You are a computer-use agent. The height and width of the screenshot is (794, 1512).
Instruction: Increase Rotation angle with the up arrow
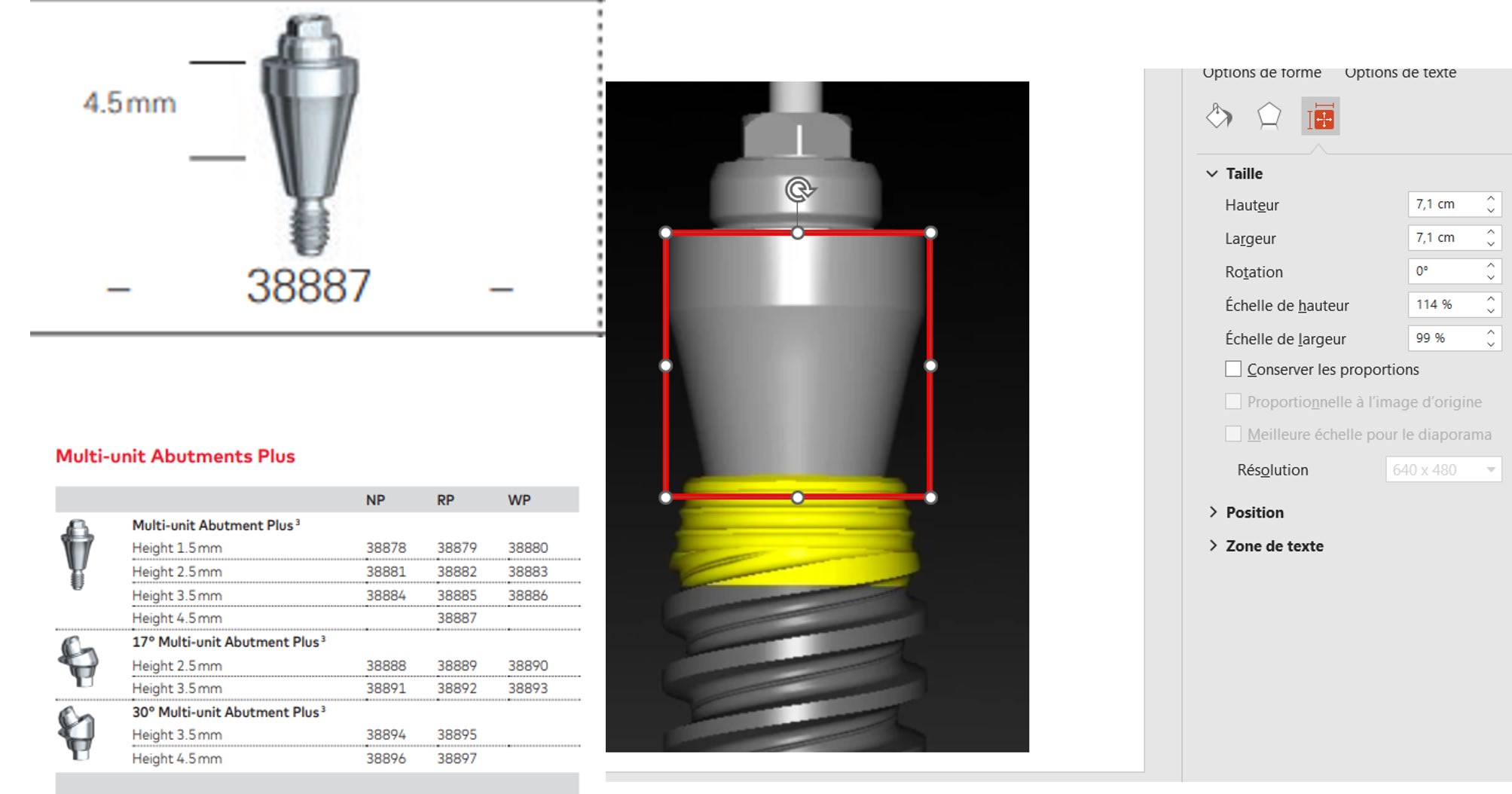tap(1490, 266)
